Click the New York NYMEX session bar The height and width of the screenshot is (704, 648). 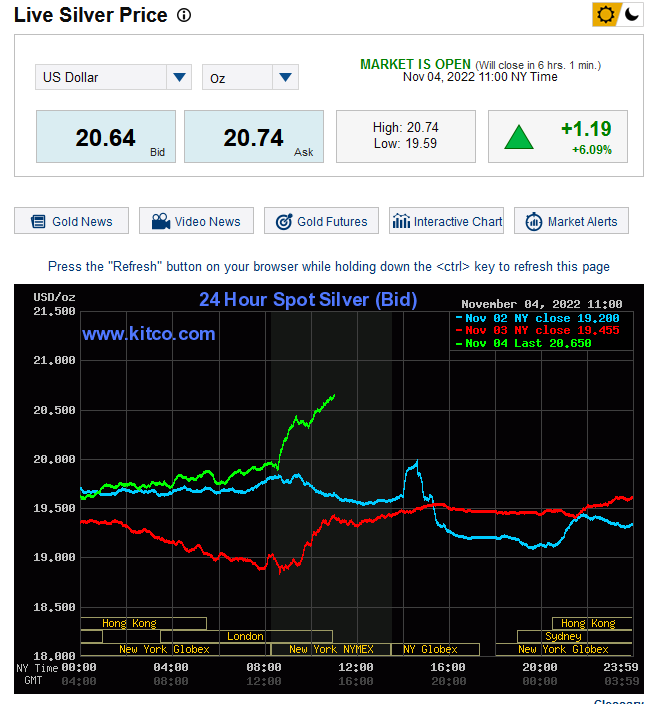point(331,649)
